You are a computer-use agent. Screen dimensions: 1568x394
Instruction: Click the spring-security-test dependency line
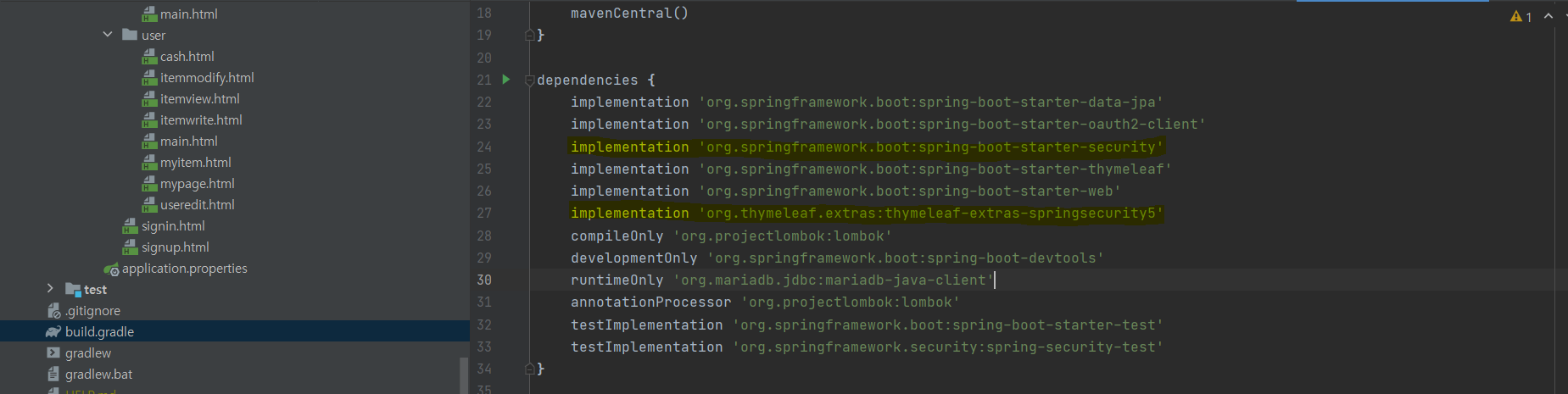867,347
